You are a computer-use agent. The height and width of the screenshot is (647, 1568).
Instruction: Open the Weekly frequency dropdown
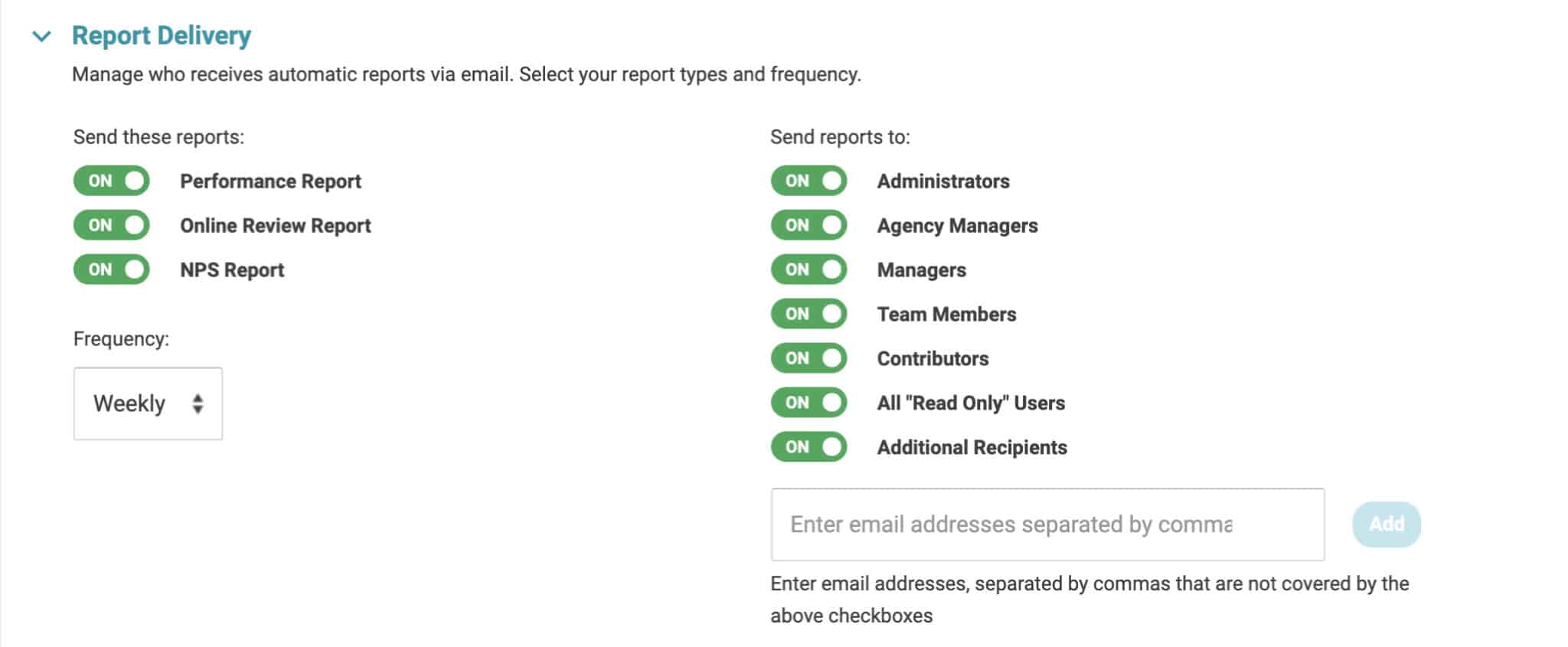click(x=148, y=404)
